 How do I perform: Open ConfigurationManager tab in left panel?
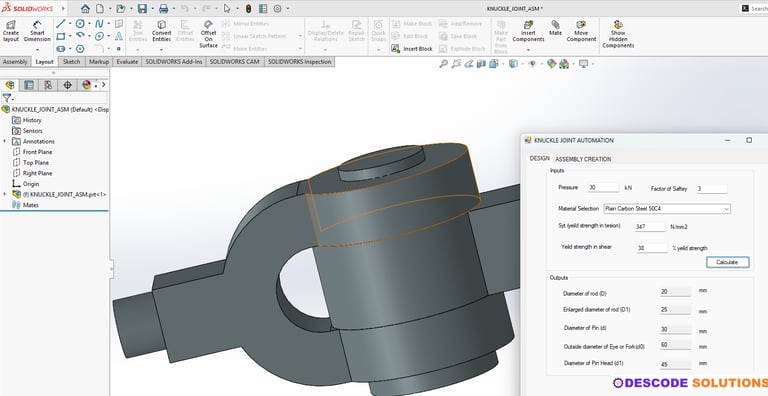tap(48, 85)
